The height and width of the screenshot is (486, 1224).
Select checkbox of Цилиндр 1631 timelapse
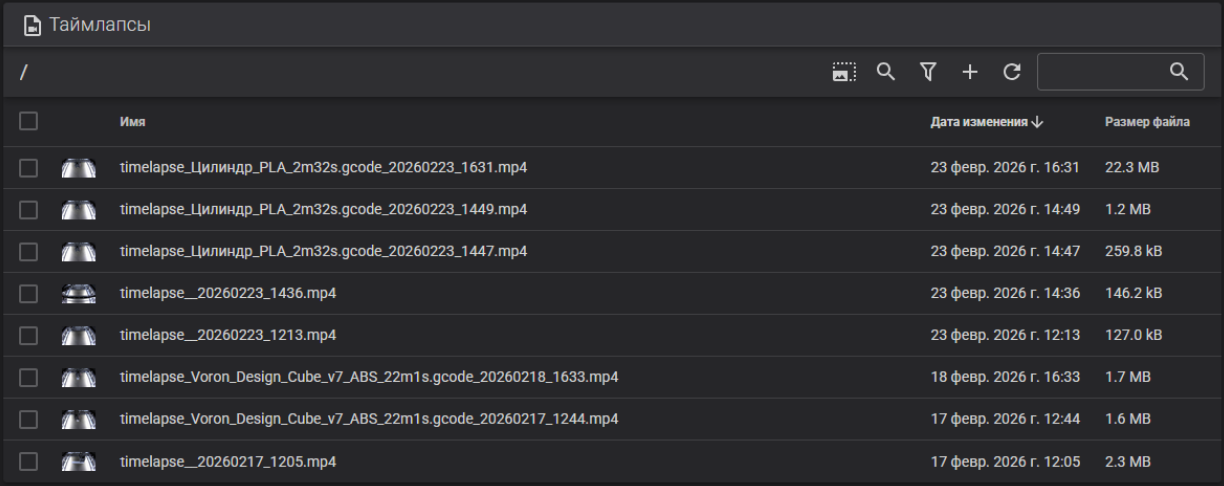click(28, 167)
